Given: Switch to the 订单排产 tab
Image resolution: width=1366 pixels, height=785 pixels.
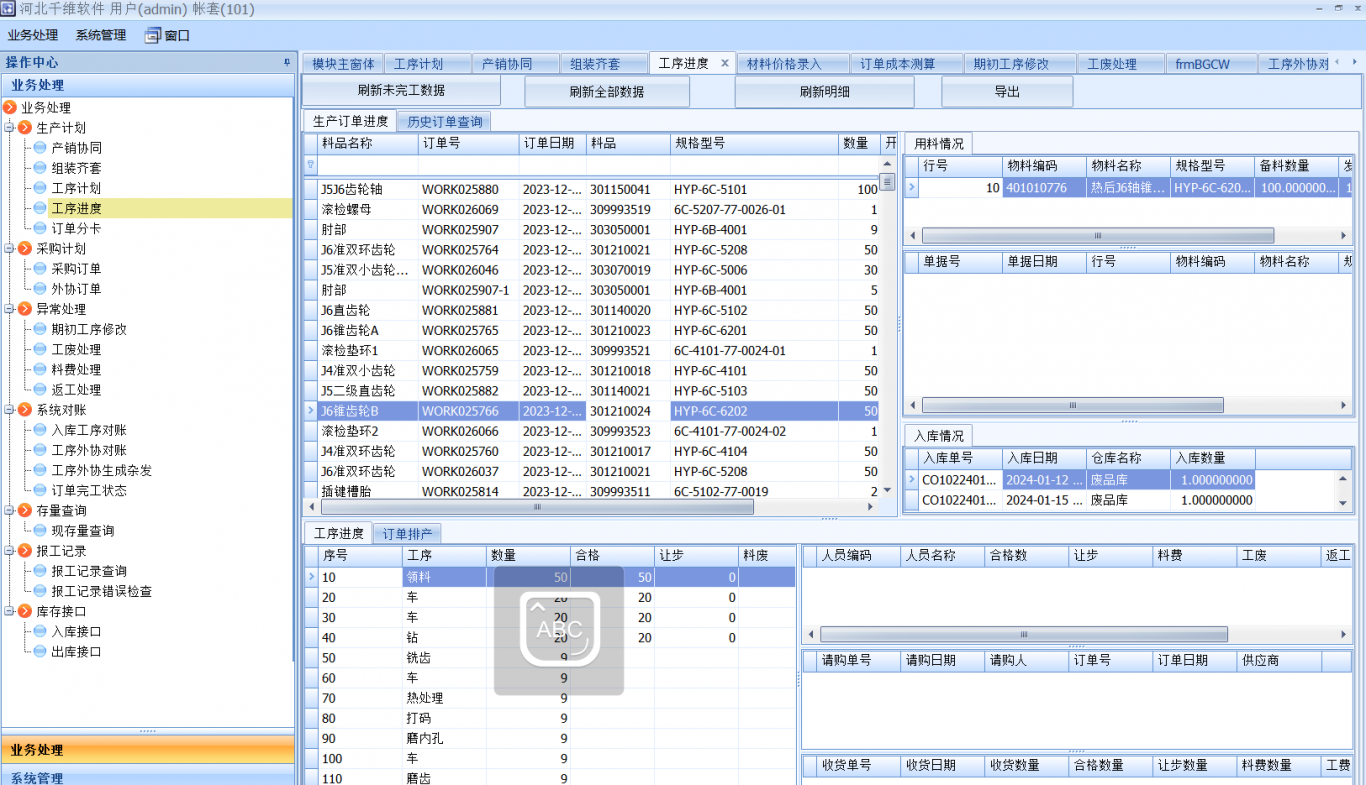Looking at the screenshot, I should (408, 534).
